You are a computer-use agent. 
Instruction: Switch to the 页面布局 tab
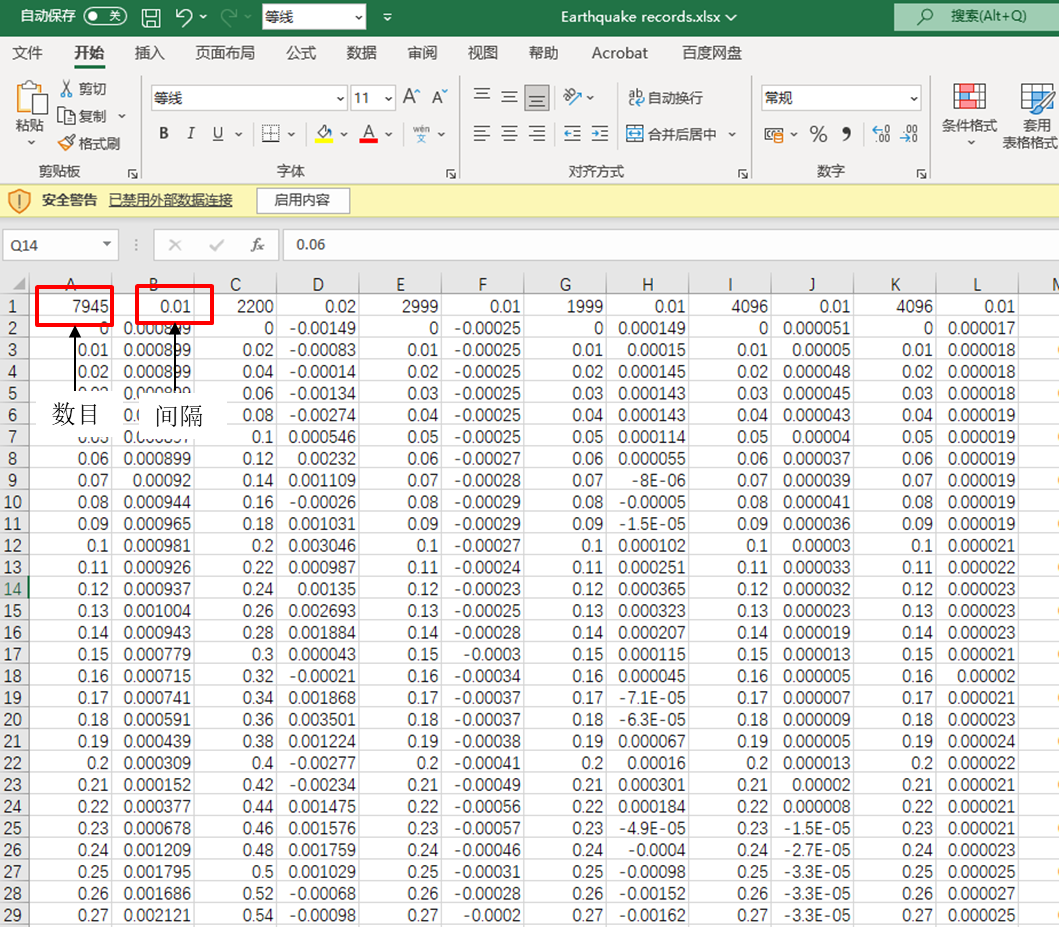tap(225, 53)
